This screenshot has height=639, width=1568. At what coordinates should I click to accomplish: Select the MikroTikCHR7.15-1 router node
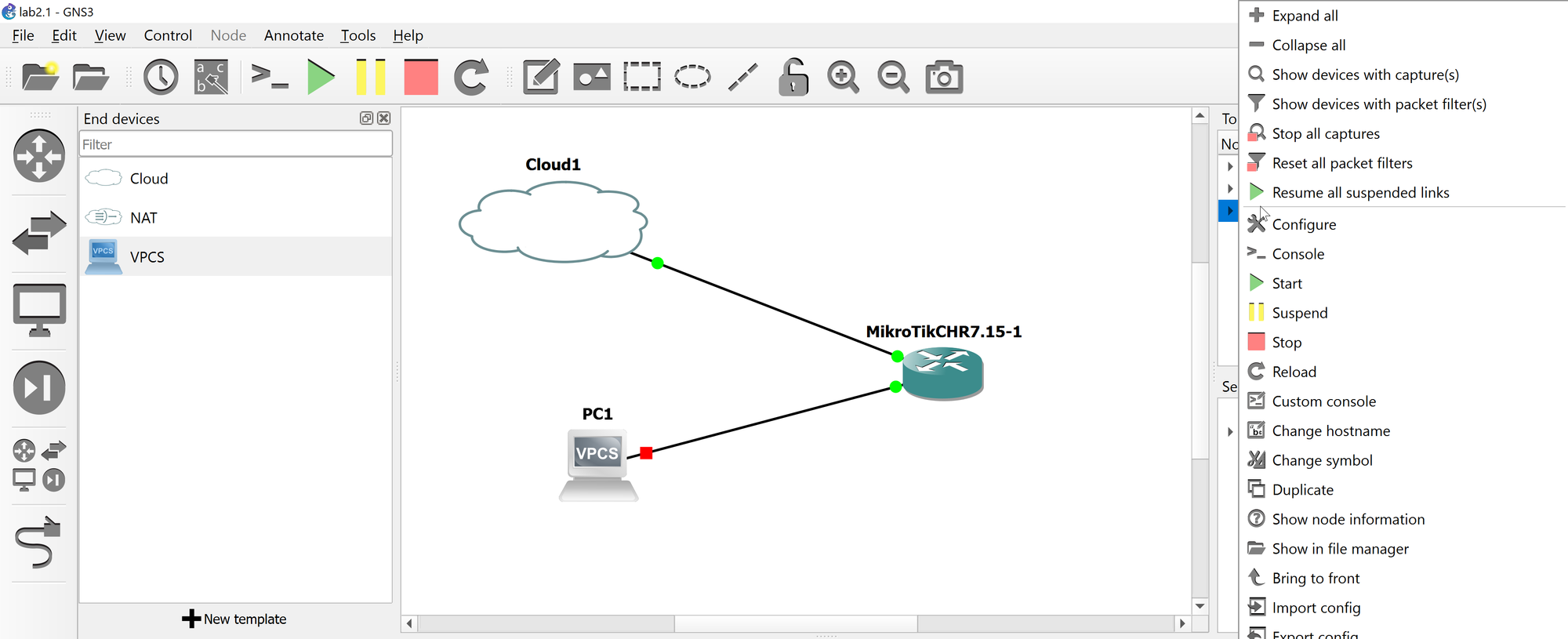[x=942, y=373]
